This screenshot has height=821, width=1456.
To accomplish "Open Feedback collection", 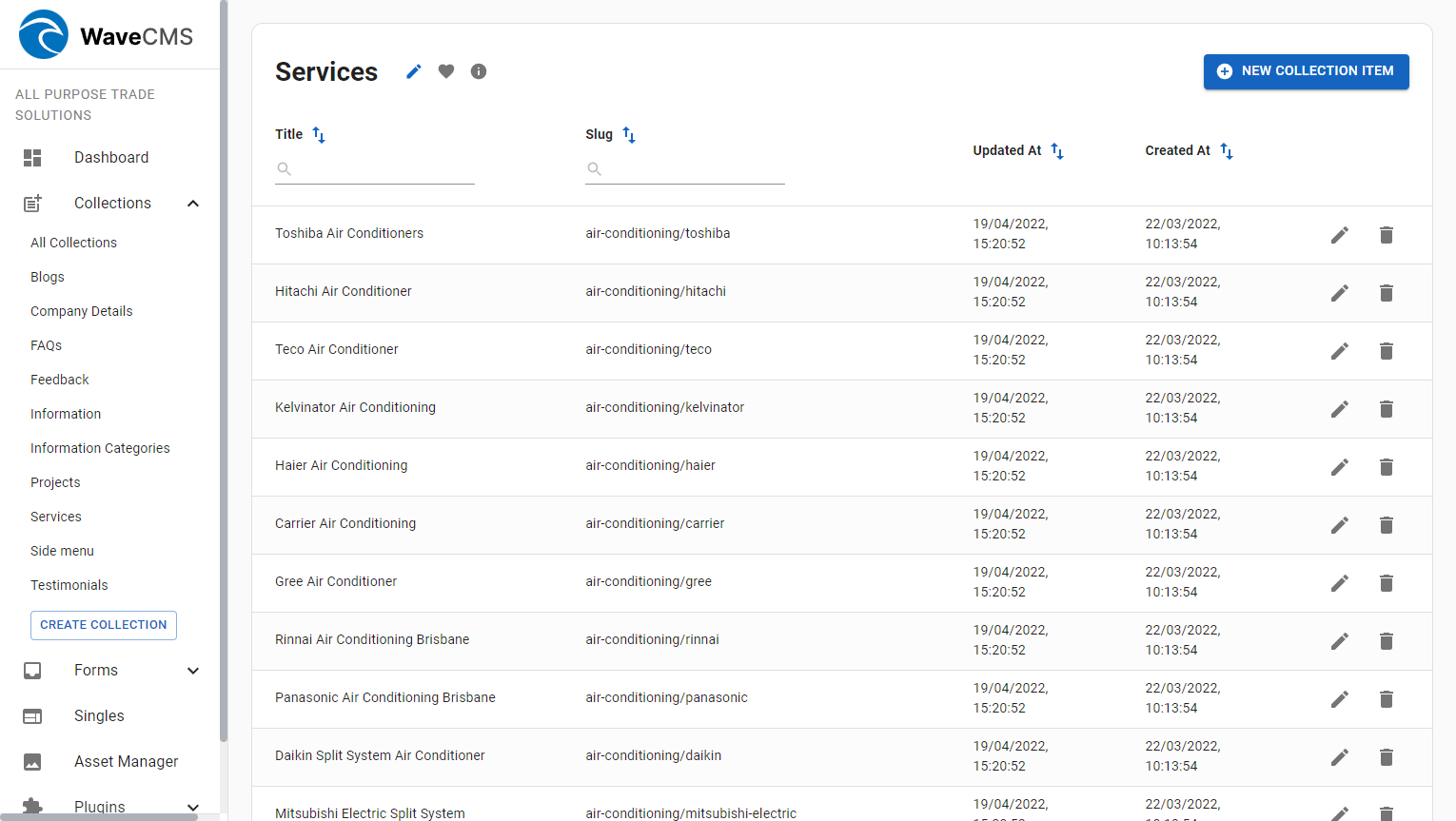I will click(59, 380).
